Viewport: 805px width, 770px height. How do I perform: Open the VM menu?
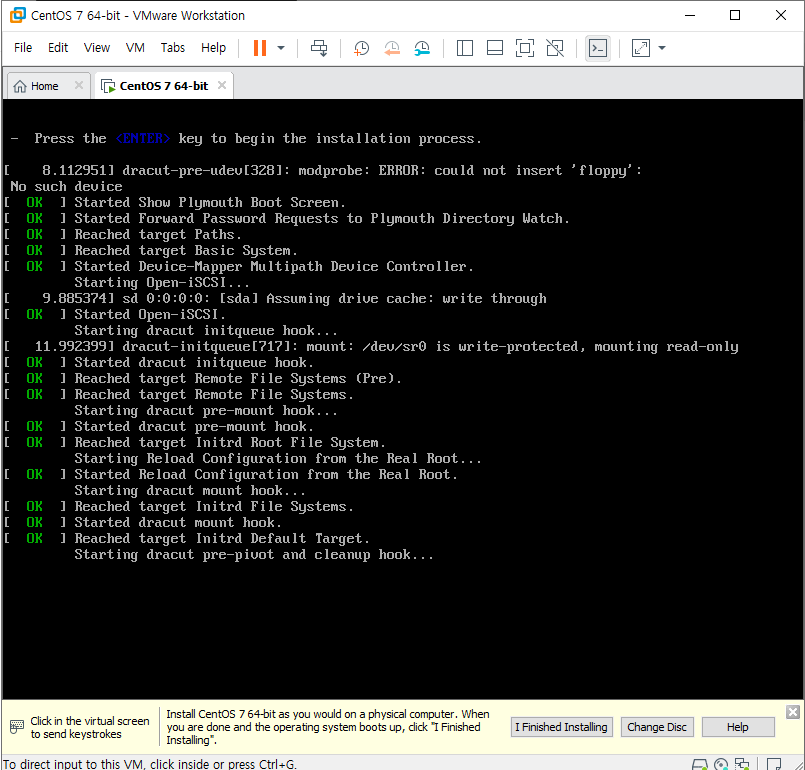(135, 48)
